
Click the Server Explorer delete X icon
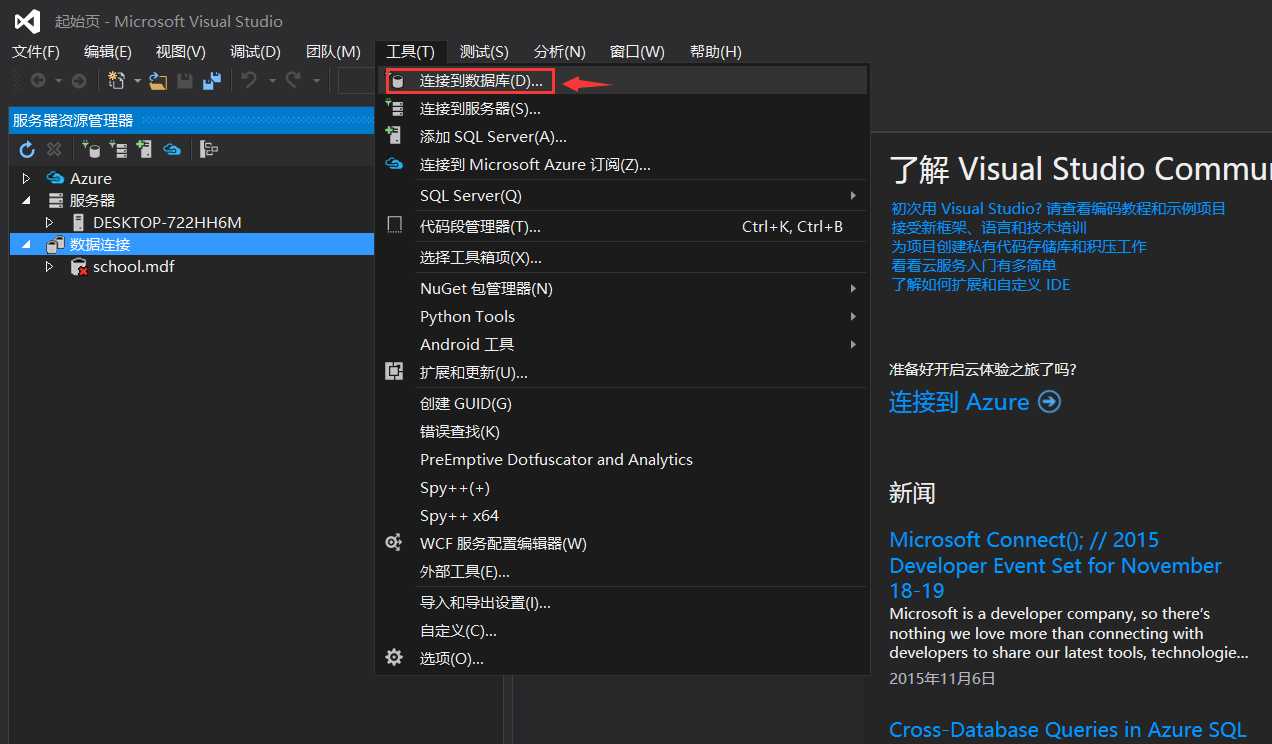(x=54, y=149)
